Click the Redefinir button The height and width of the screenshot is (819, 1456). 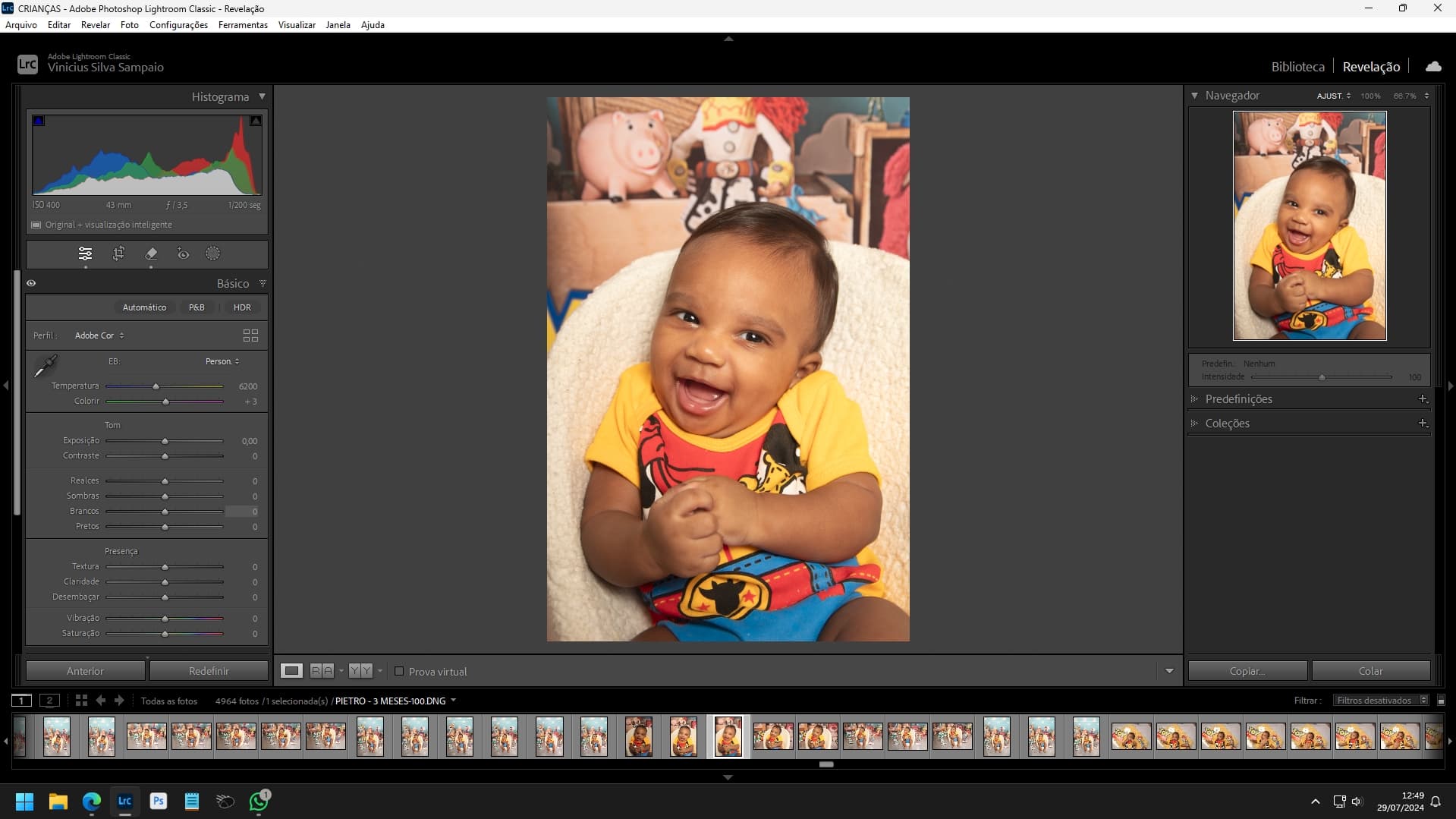(x=209, y=670)
